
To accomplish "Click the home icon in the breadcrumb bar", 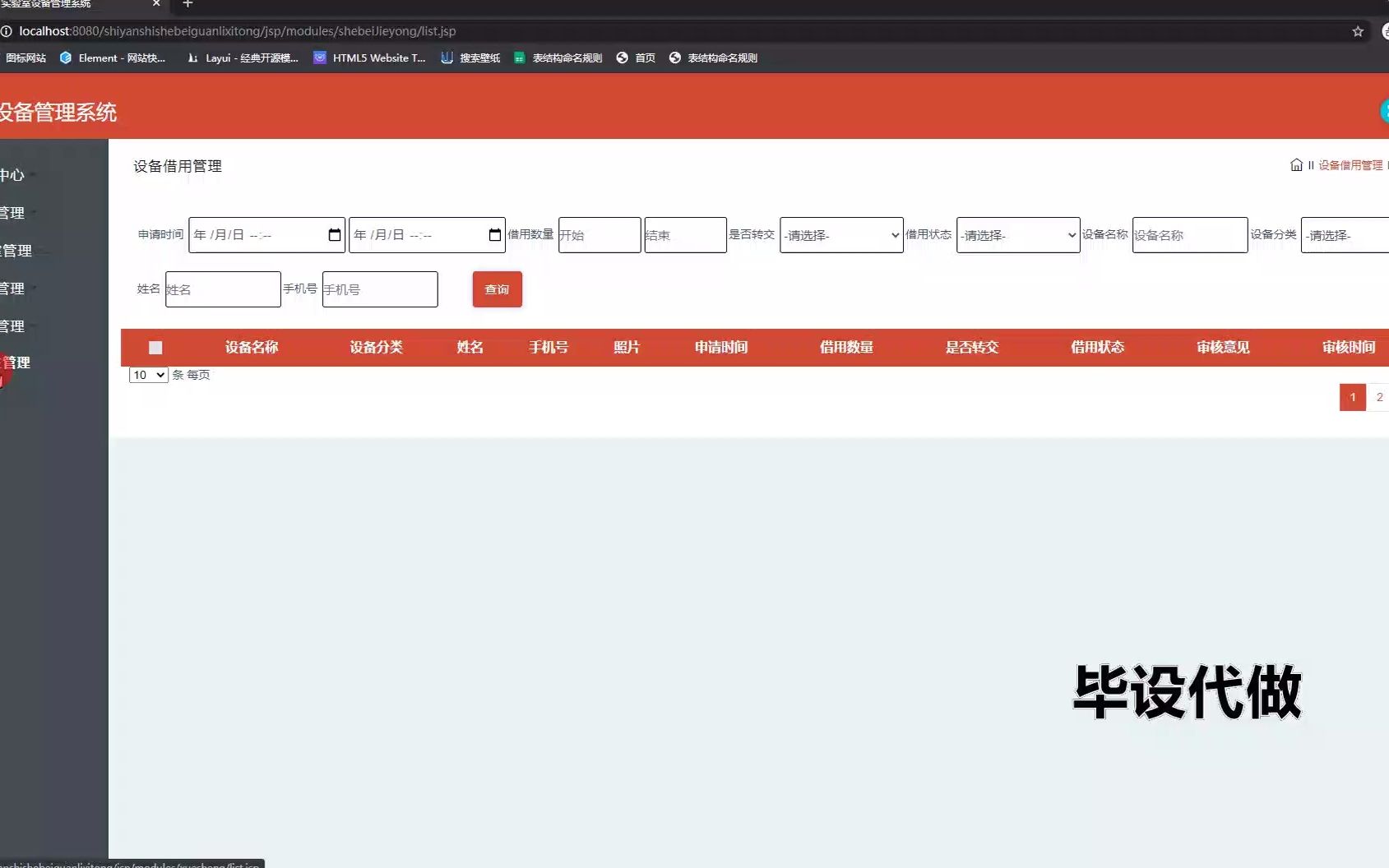I will (x=1296, y=164).
